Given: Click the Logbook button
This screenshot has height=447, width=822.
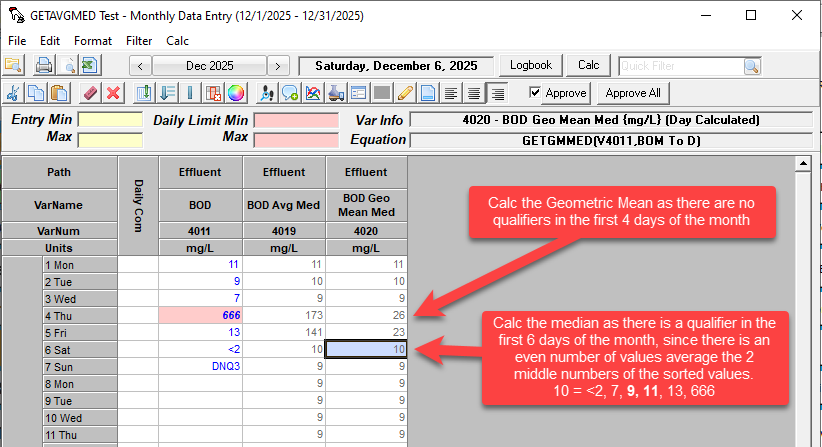Looking at the screenshot, I should 531,65.
